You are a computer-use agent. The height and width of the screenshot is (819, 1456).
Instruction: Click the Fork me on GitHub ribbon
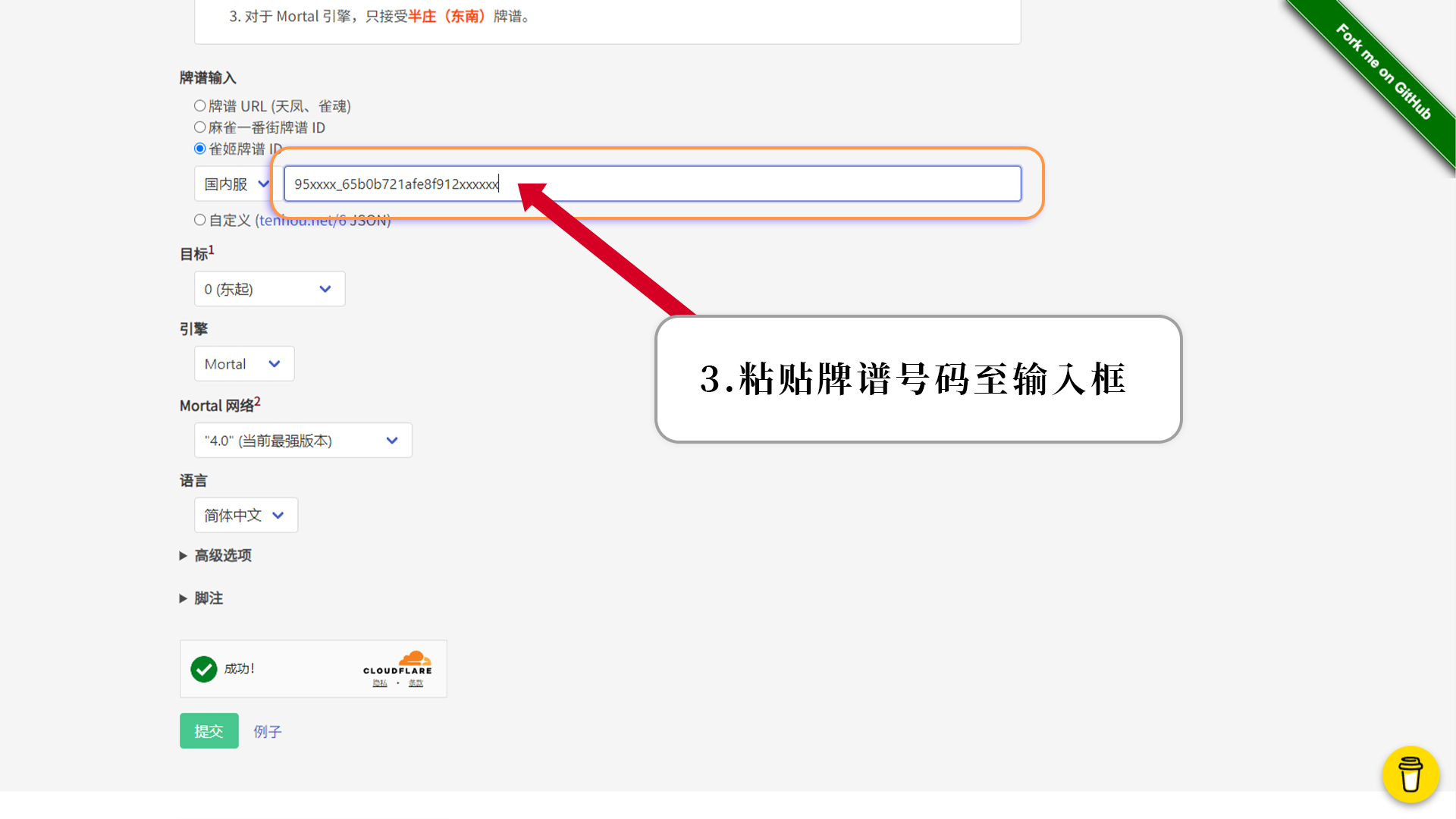point(1383,73)
